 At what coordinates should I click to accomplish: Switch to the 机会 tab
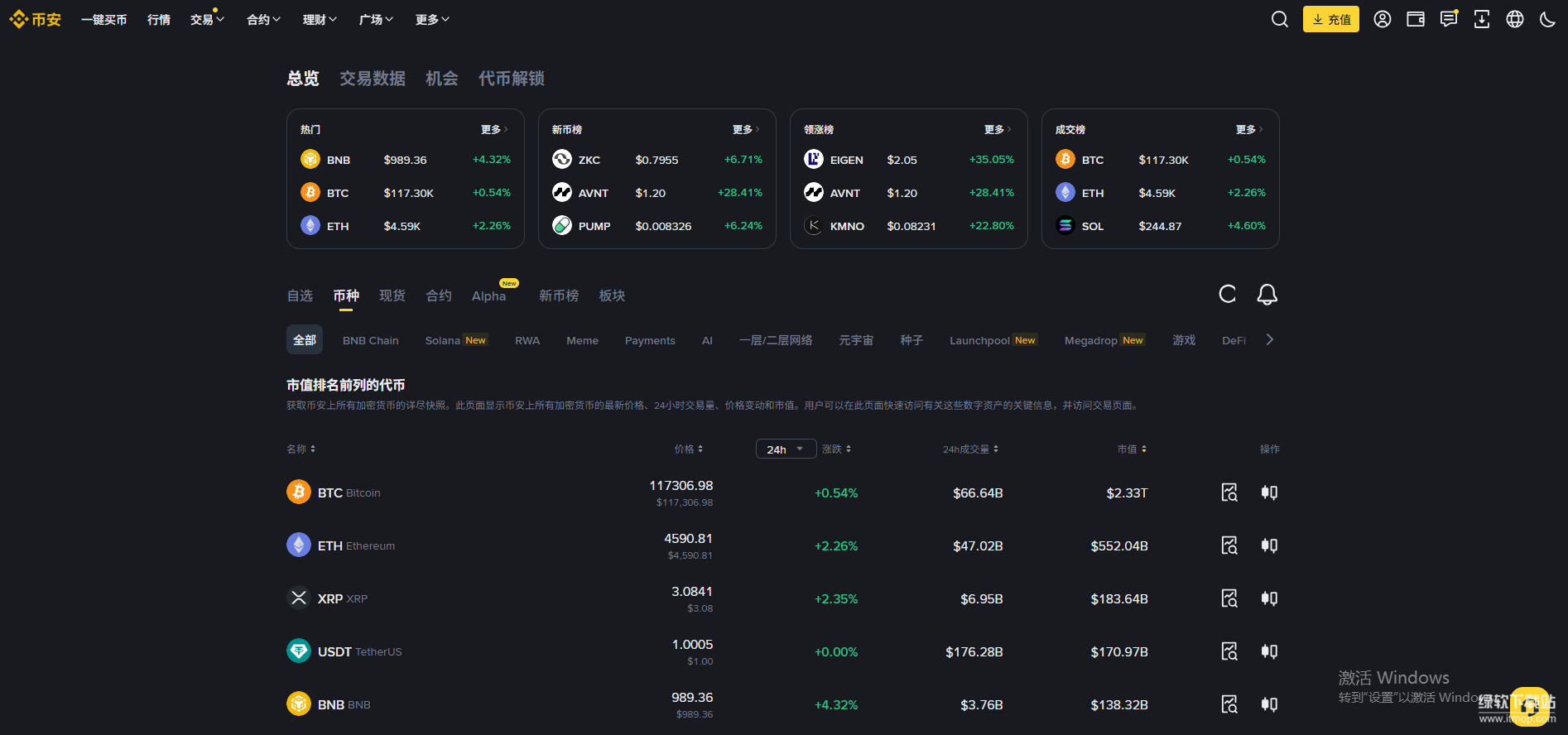(442, 79)
